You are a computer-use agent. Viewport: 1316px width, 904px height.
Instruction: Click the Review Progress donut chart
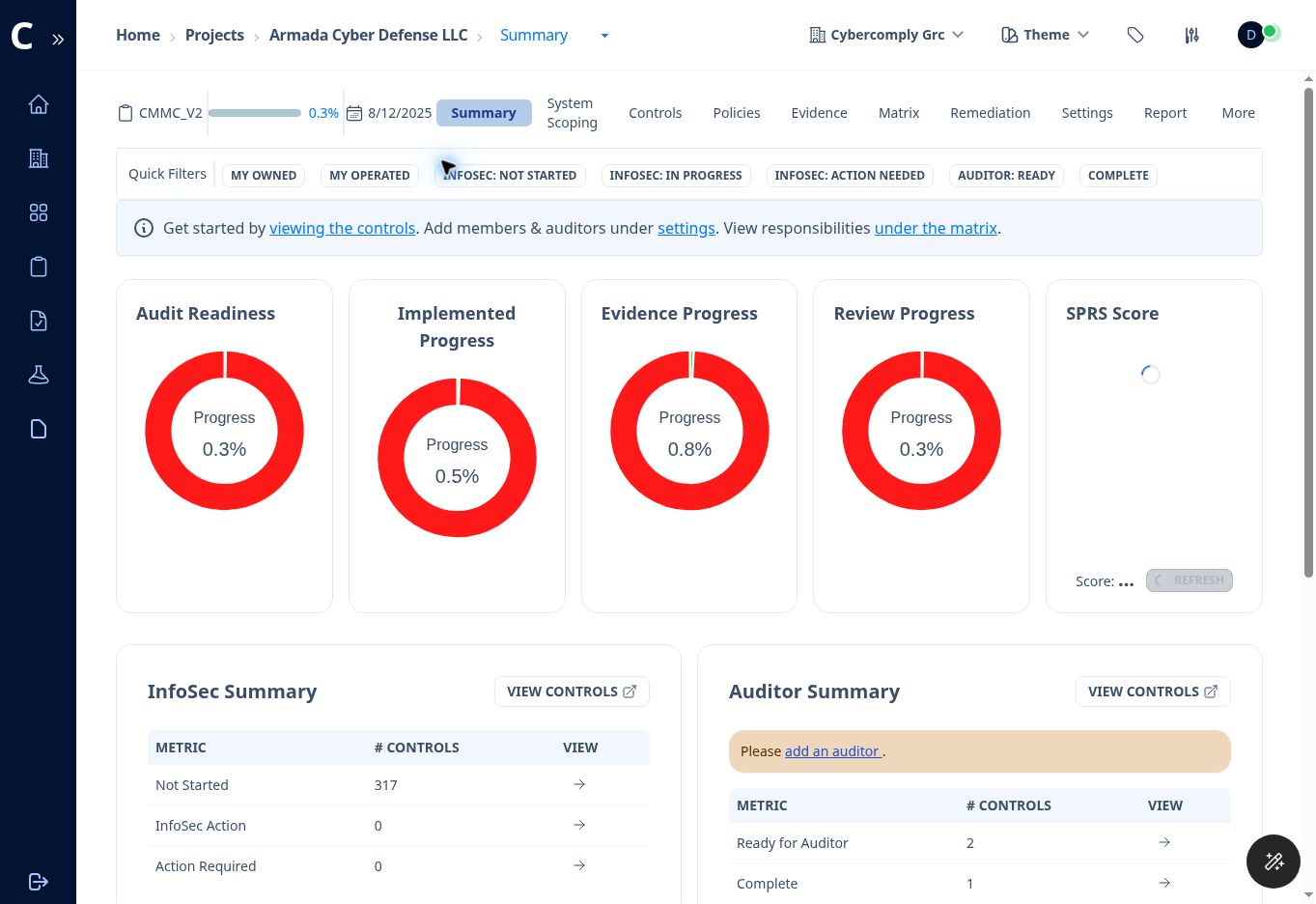click(921, 431)
